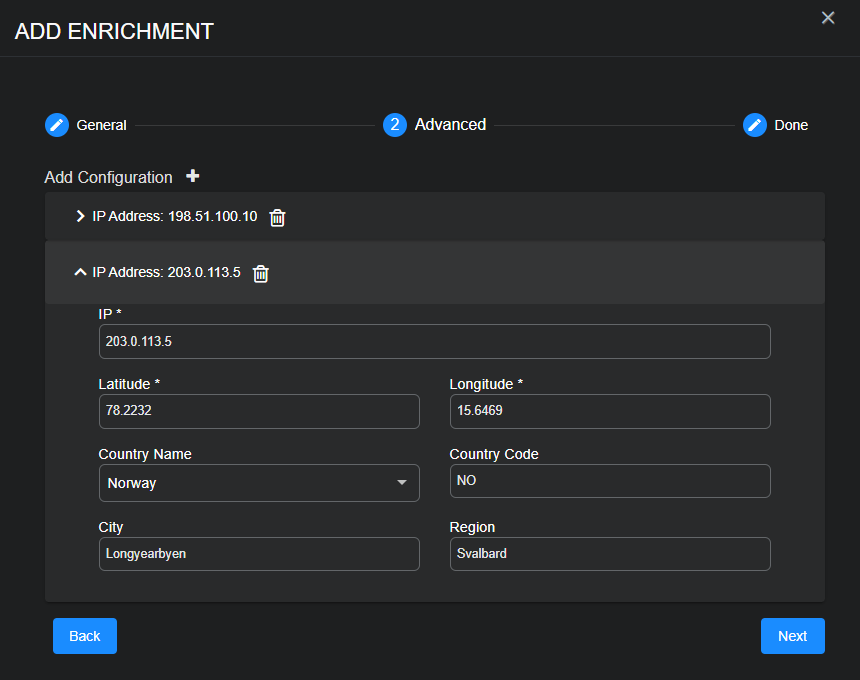Delete the 203.0.113.5 configuration via trash icon
860x680 pixels.
coord(261,273)
